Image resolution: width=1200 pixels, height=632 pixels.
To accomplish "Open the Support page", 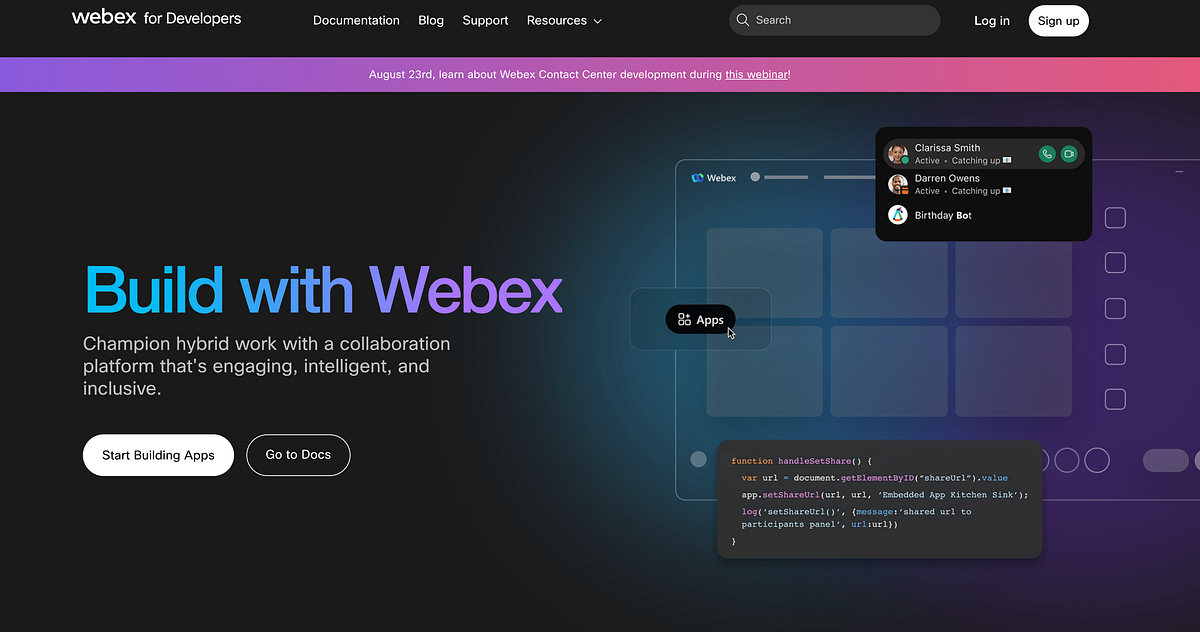I will pos(485,20).
